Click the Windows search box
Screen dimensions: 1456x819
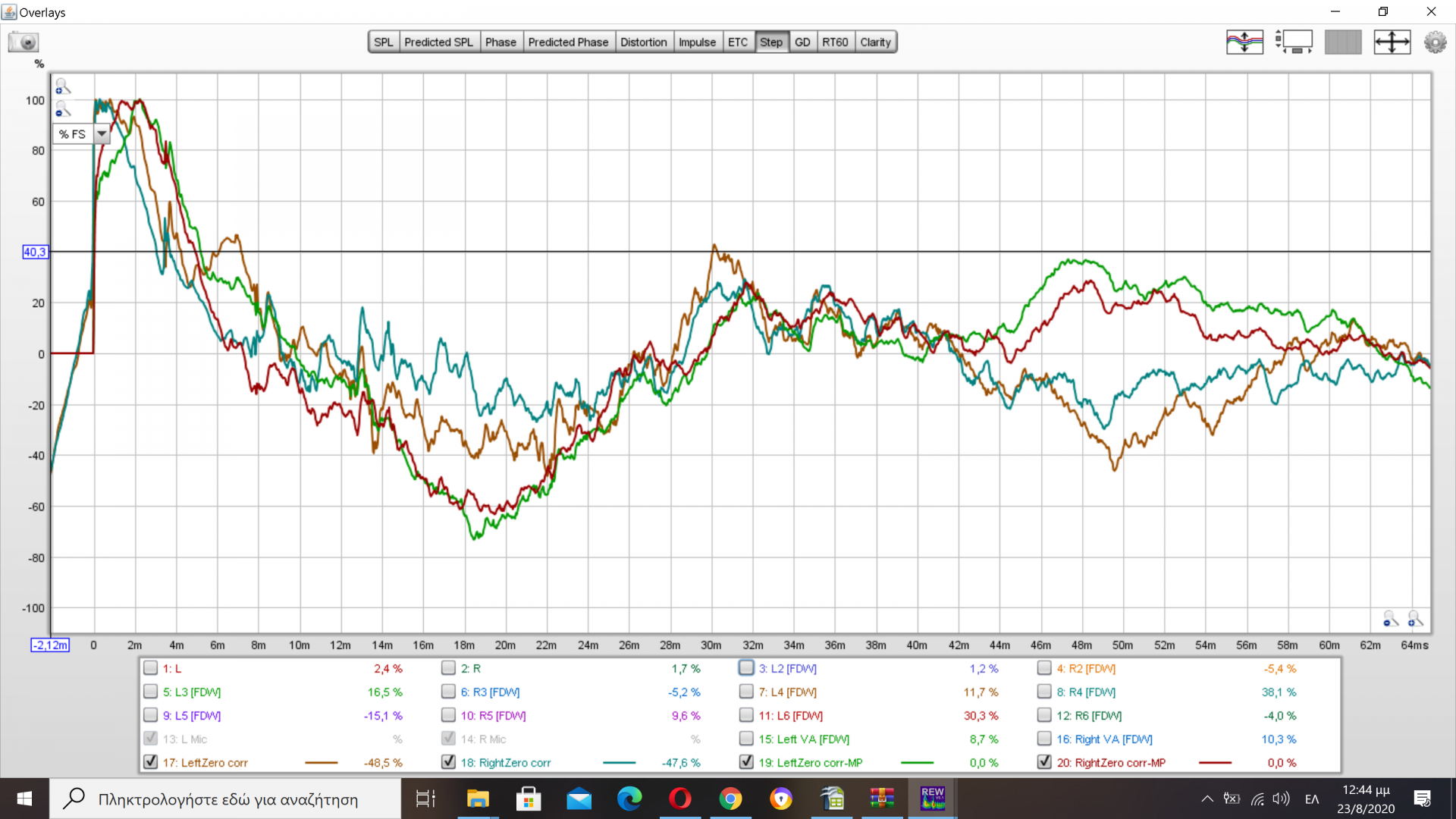pos(226,799)
